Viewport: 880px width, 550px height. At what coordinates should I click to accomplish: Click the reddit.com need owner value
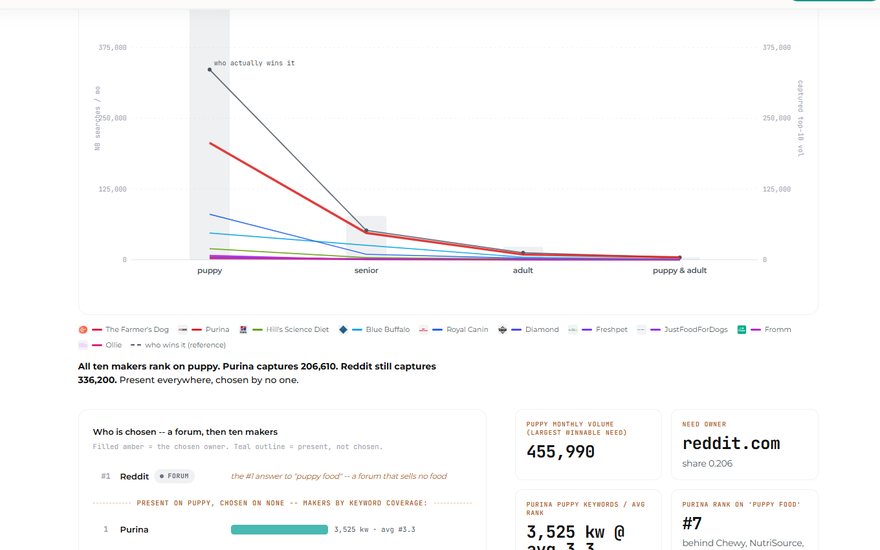pyautogui.click(x=731, y=443)
